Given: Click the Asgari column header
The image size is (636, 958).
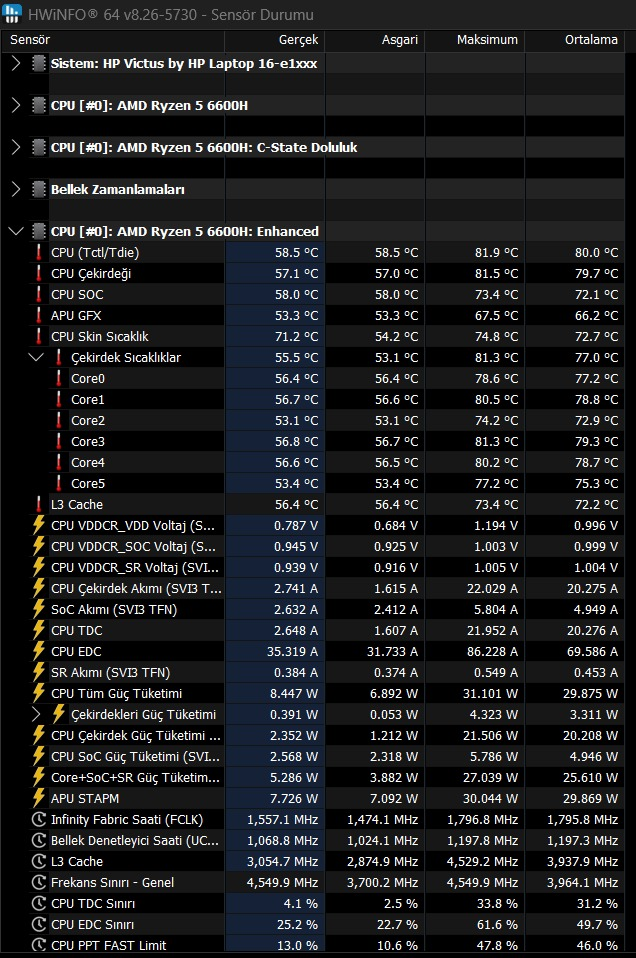Looking at the screenshot, I should 375,40.
